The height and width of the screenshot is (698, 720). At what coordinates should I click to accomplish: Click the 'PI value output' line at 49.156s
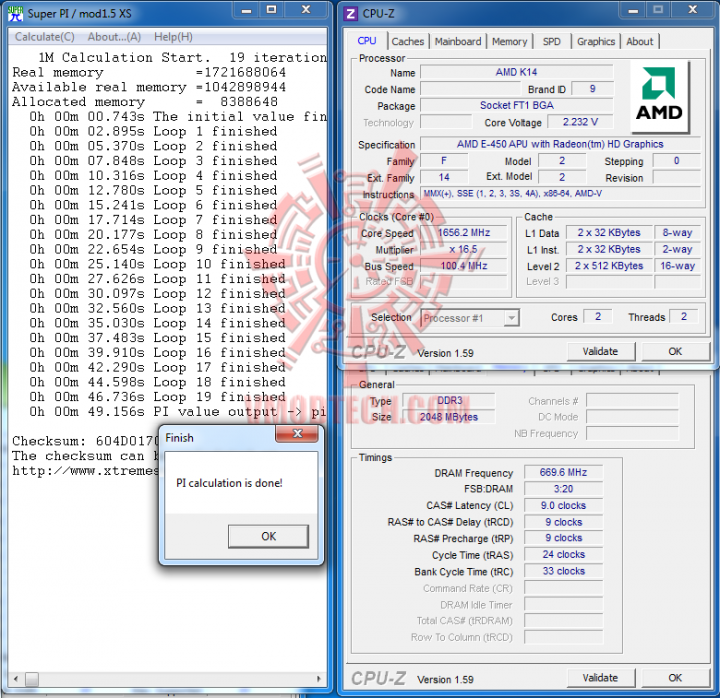[178, 411]
